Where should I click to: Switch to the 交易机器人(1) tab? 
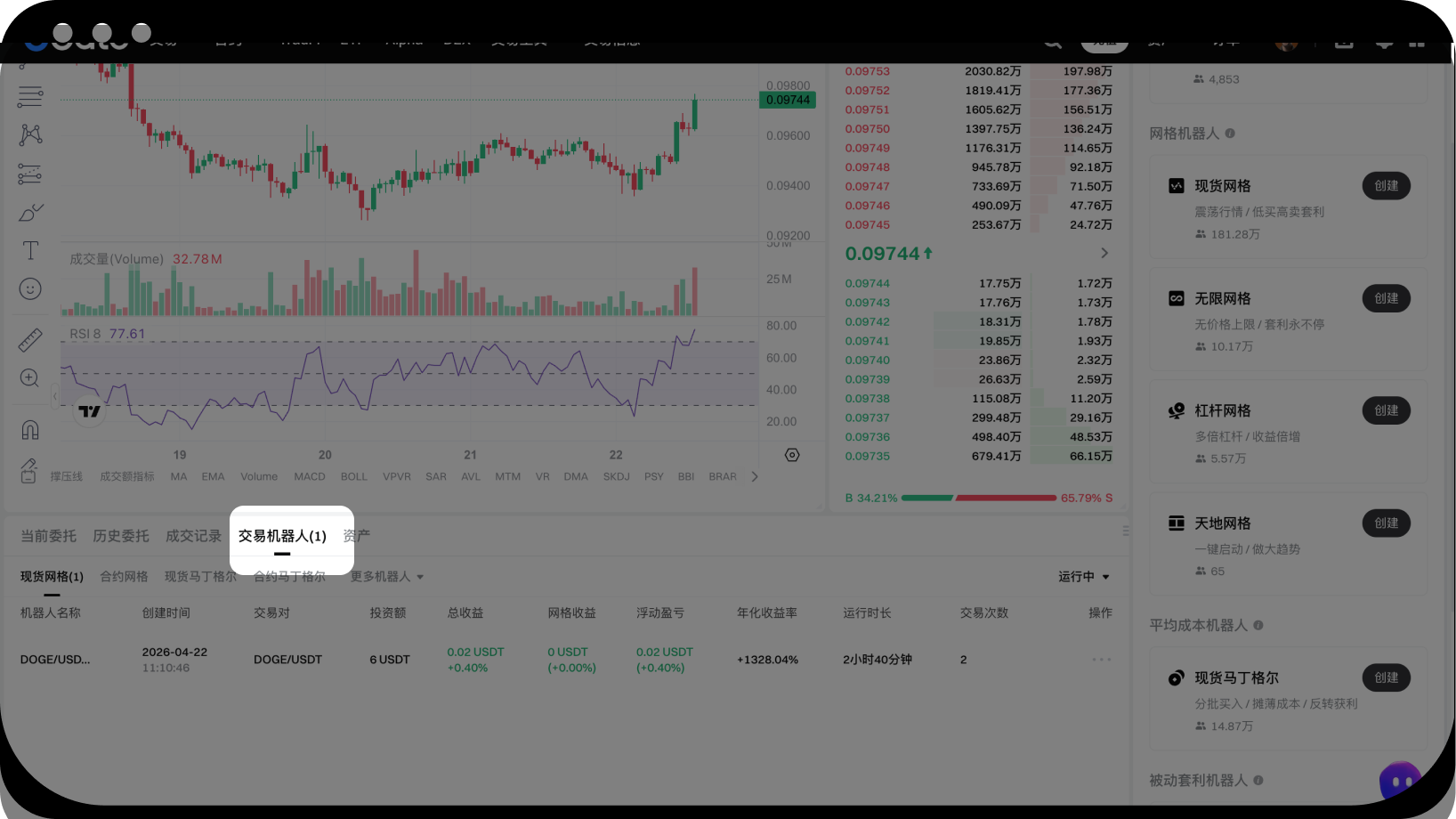click(x=282, y=536)
